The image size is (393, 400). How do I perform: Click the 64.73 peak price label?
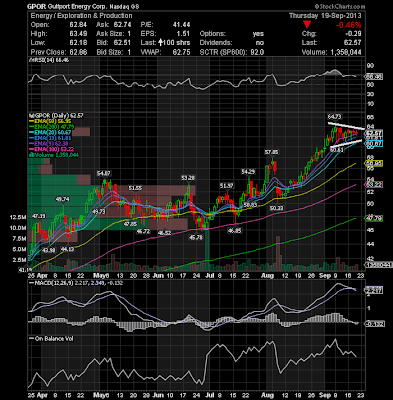[x=335, y=116]
